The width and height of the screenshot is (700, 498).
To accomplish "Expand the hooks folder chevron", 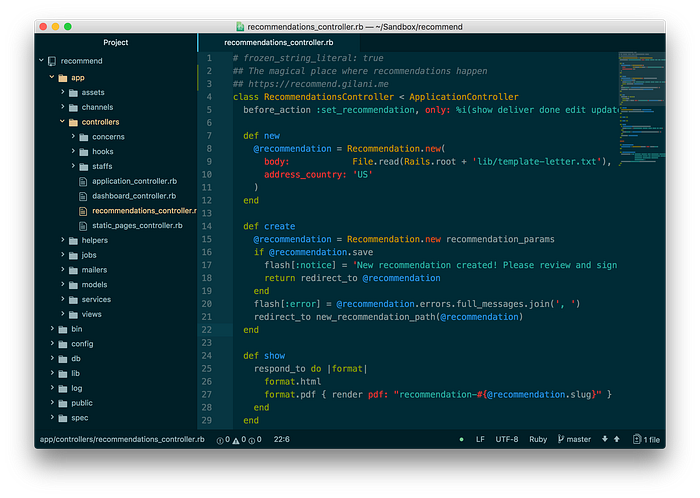I will point(73,151).
